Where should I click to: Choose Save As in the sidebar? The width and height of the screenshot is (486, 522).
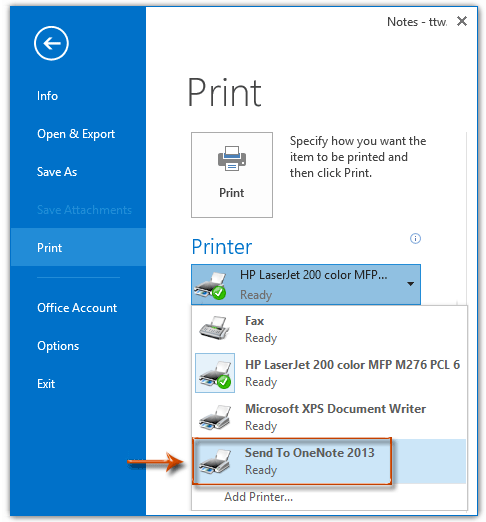point(57,172)
